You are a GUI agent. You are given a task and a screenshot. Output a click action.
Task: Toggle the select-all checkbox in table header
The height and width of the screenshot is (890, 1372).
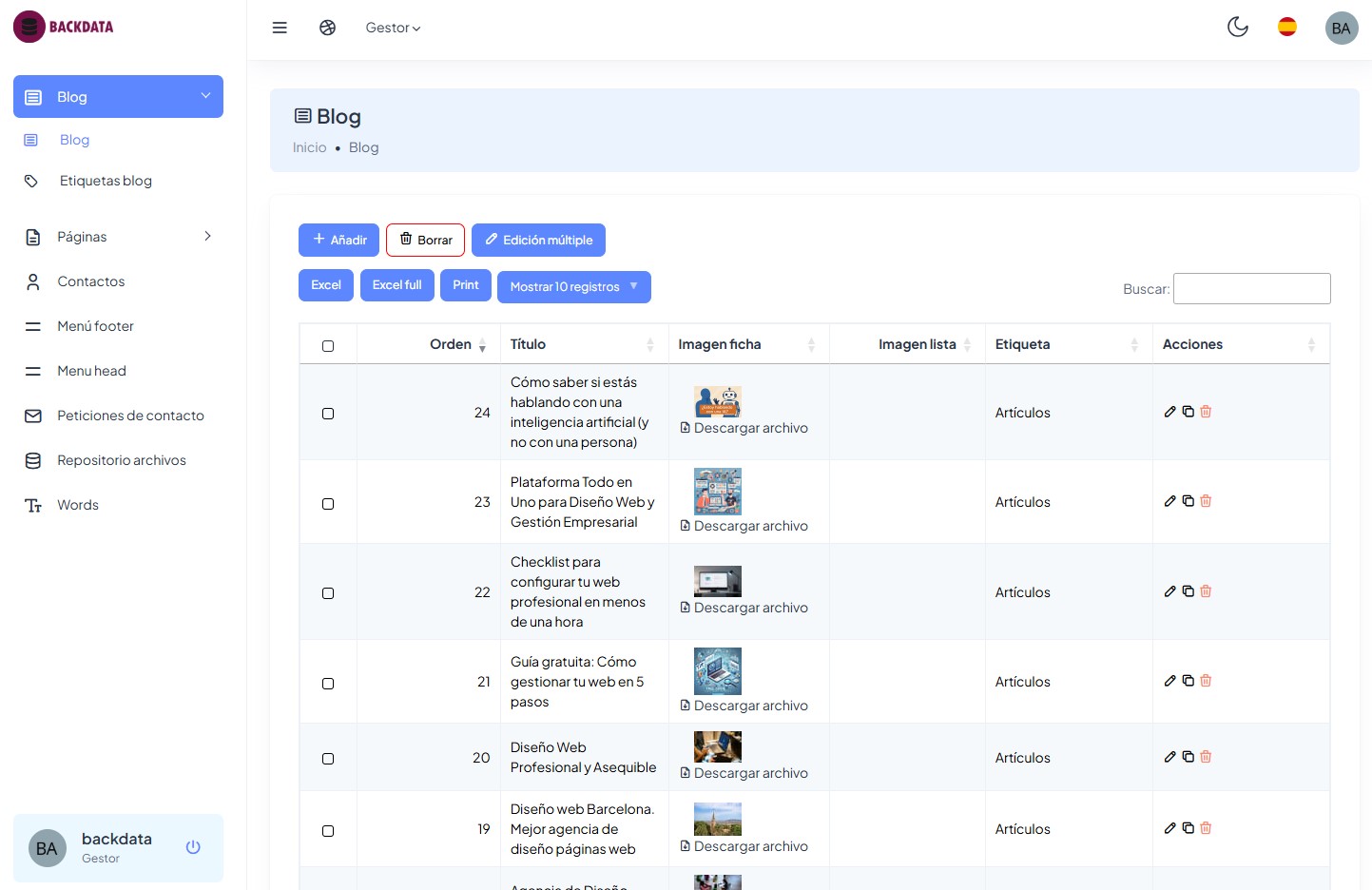pos(328,346)
